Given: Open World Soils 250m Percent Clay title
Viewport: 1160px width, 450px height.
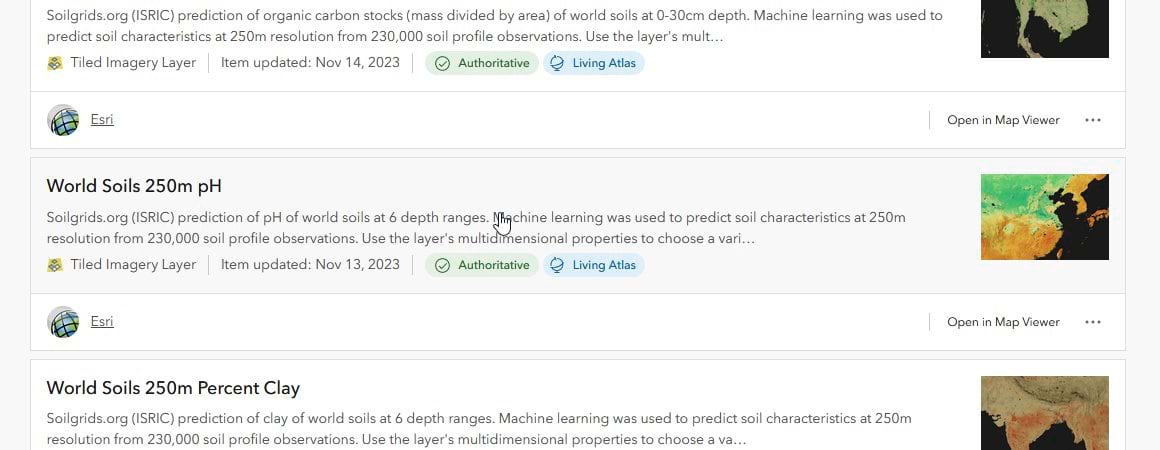Looking at the screenshot, I should [173, 388].
